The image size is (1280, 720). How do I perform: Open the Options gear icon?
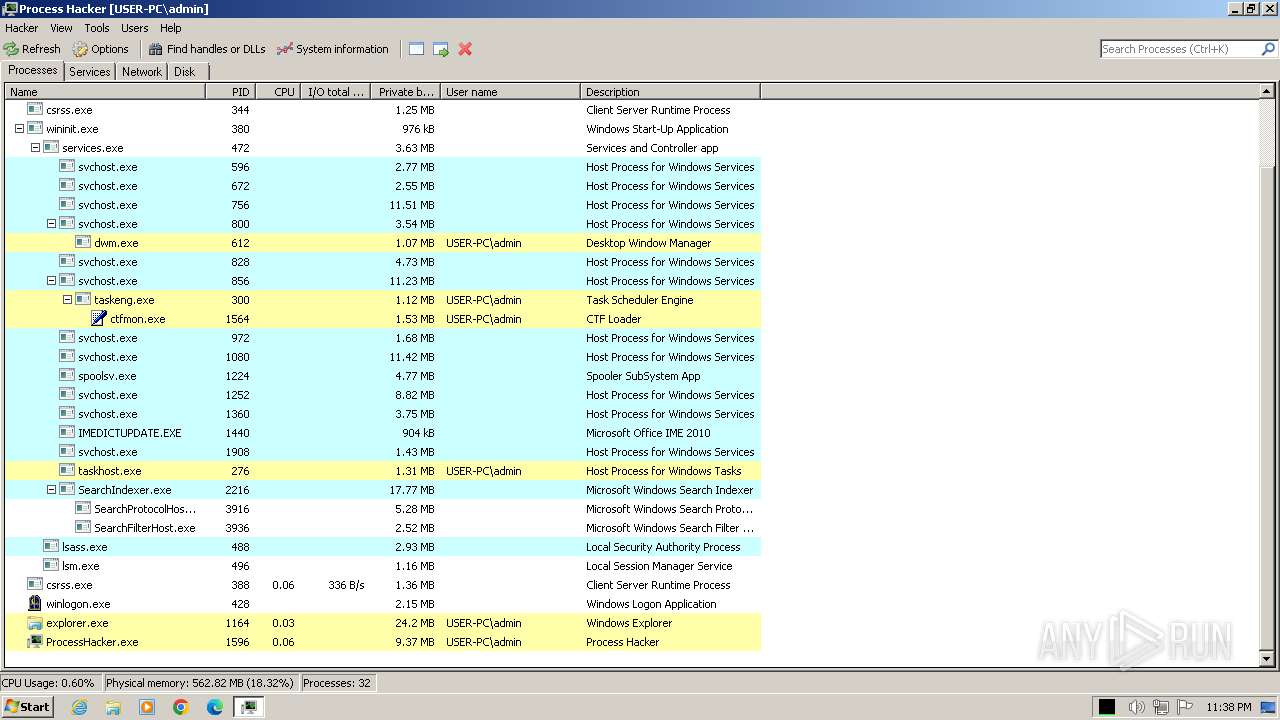[x=80, y=48]
